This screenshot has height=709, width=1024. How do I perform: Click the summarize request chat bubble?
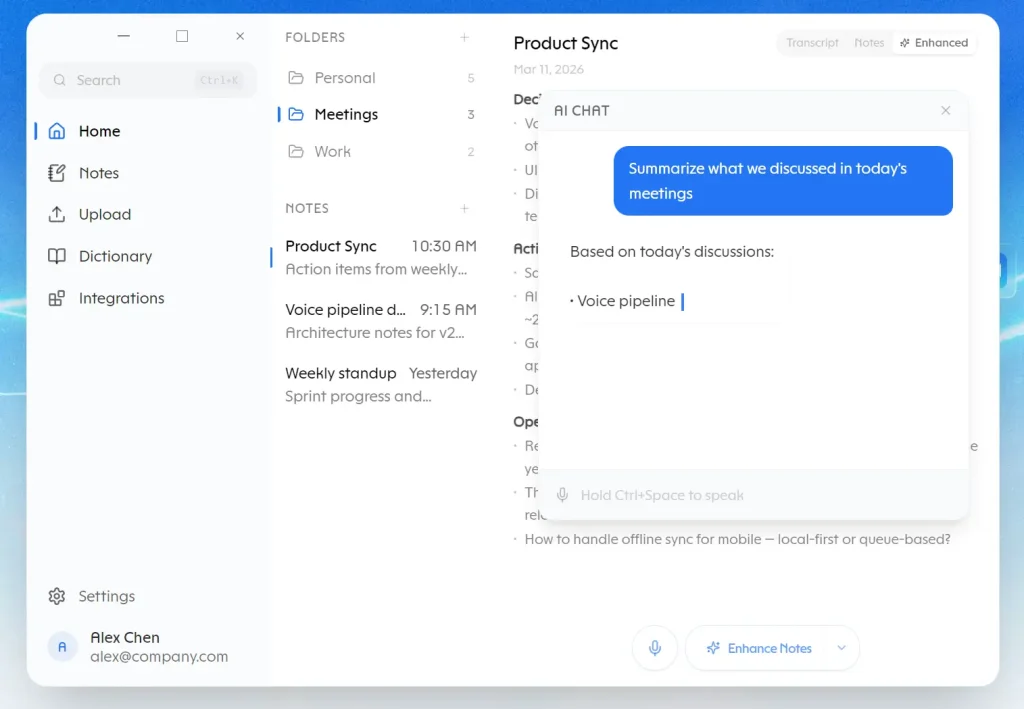point(783,181)
